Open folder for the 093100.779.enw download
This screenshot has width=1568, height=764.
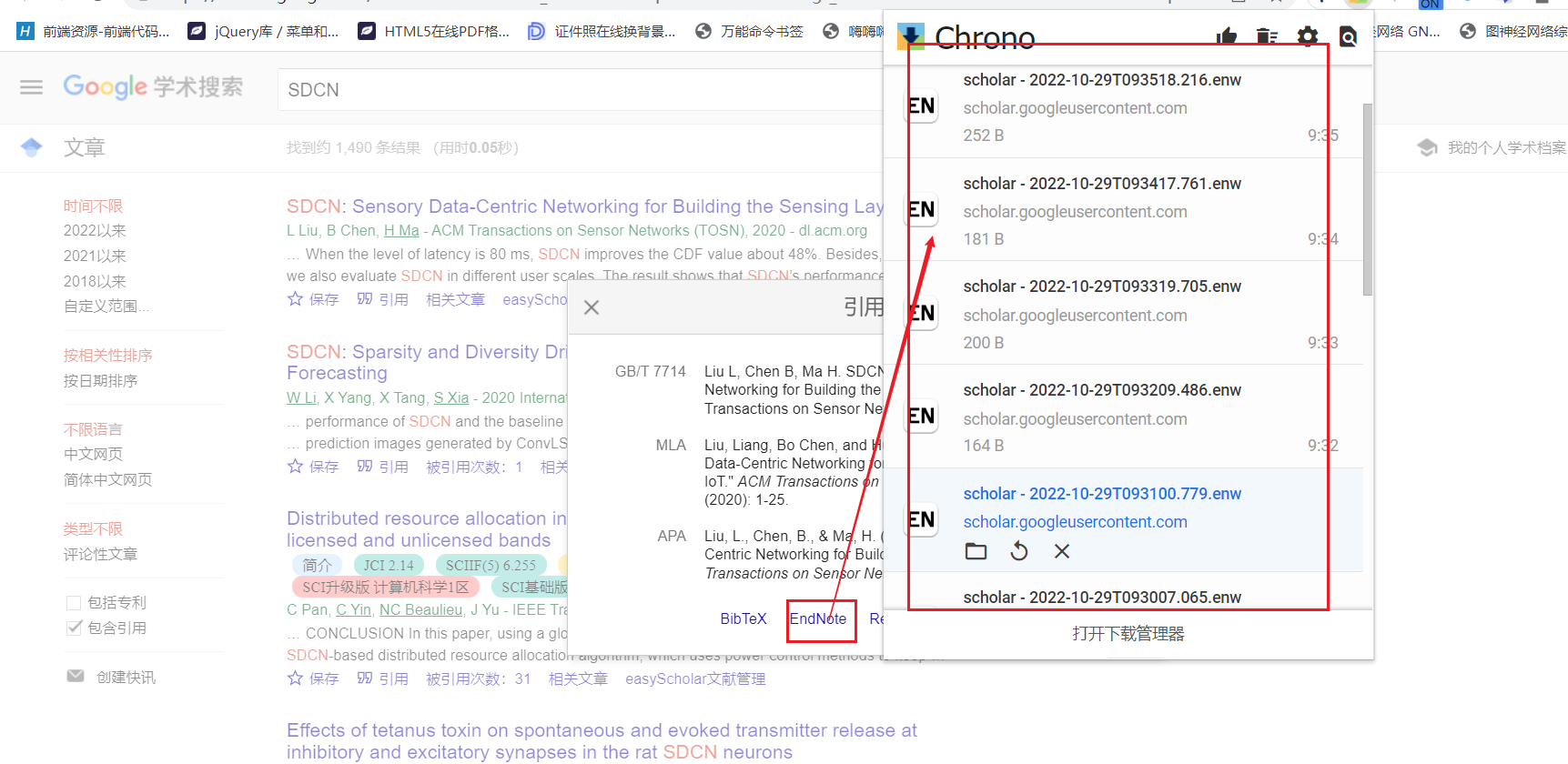(x=976, y=551)
